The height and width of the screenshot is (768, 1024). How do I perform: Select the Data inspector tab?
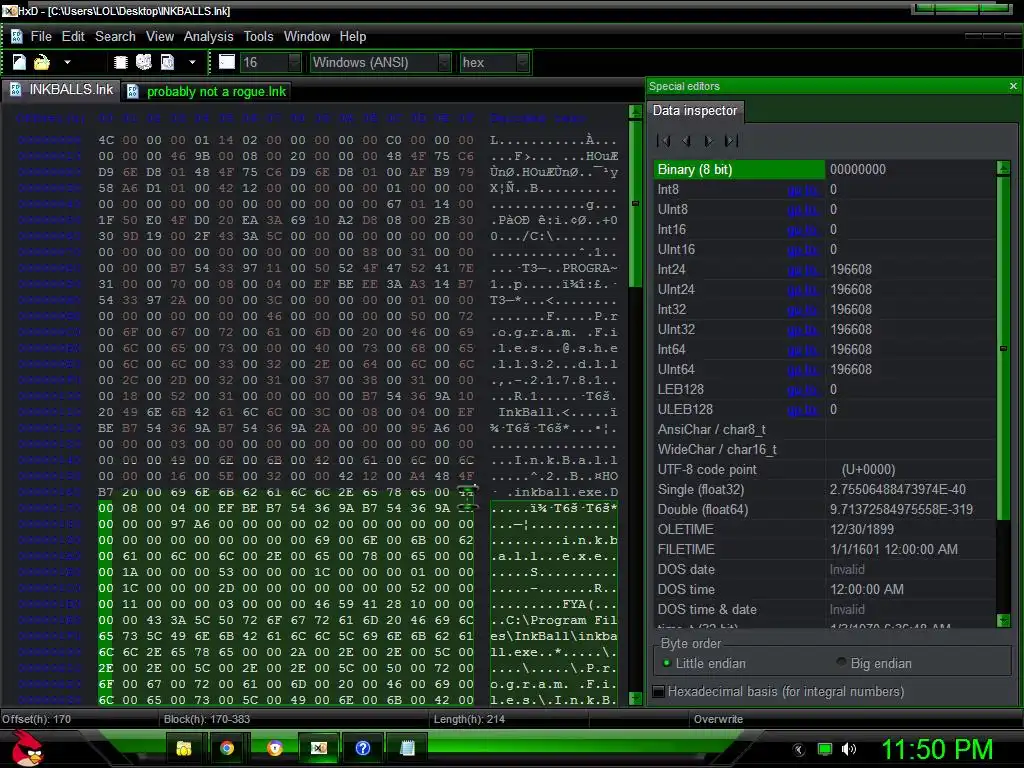point(695,110)
